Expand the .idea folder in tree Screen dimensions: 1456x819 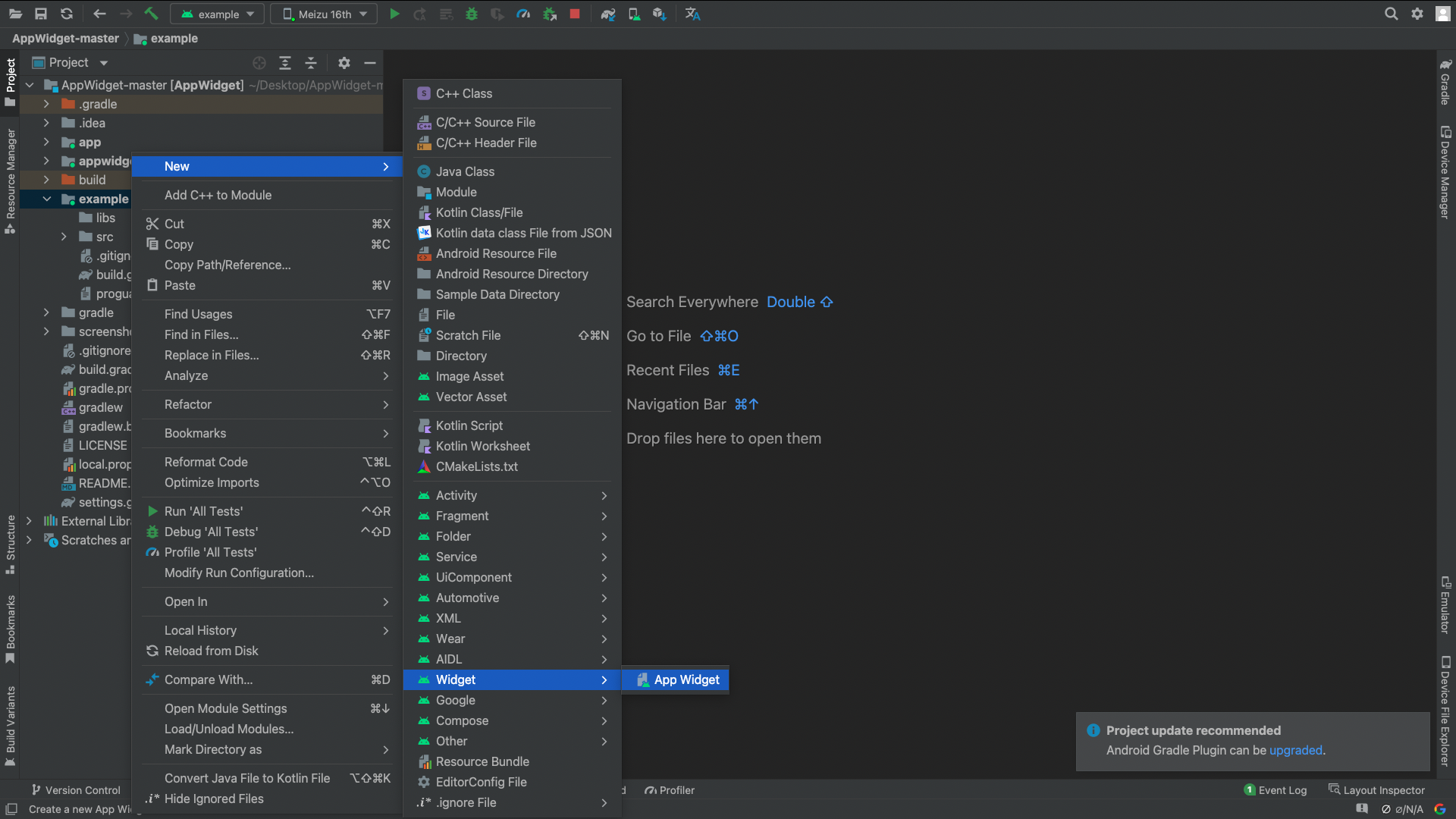tap(46, 123)
